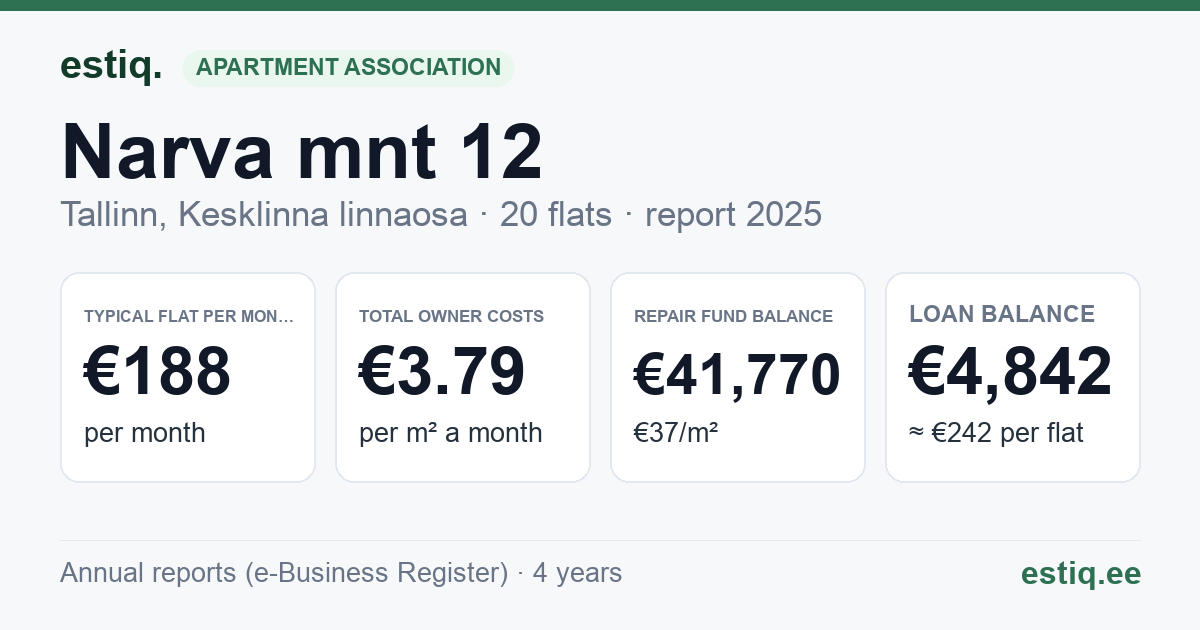This screenshot has width=1200, height=630.
Task: Click the €3.79 value
Action: tap(442, 372)
